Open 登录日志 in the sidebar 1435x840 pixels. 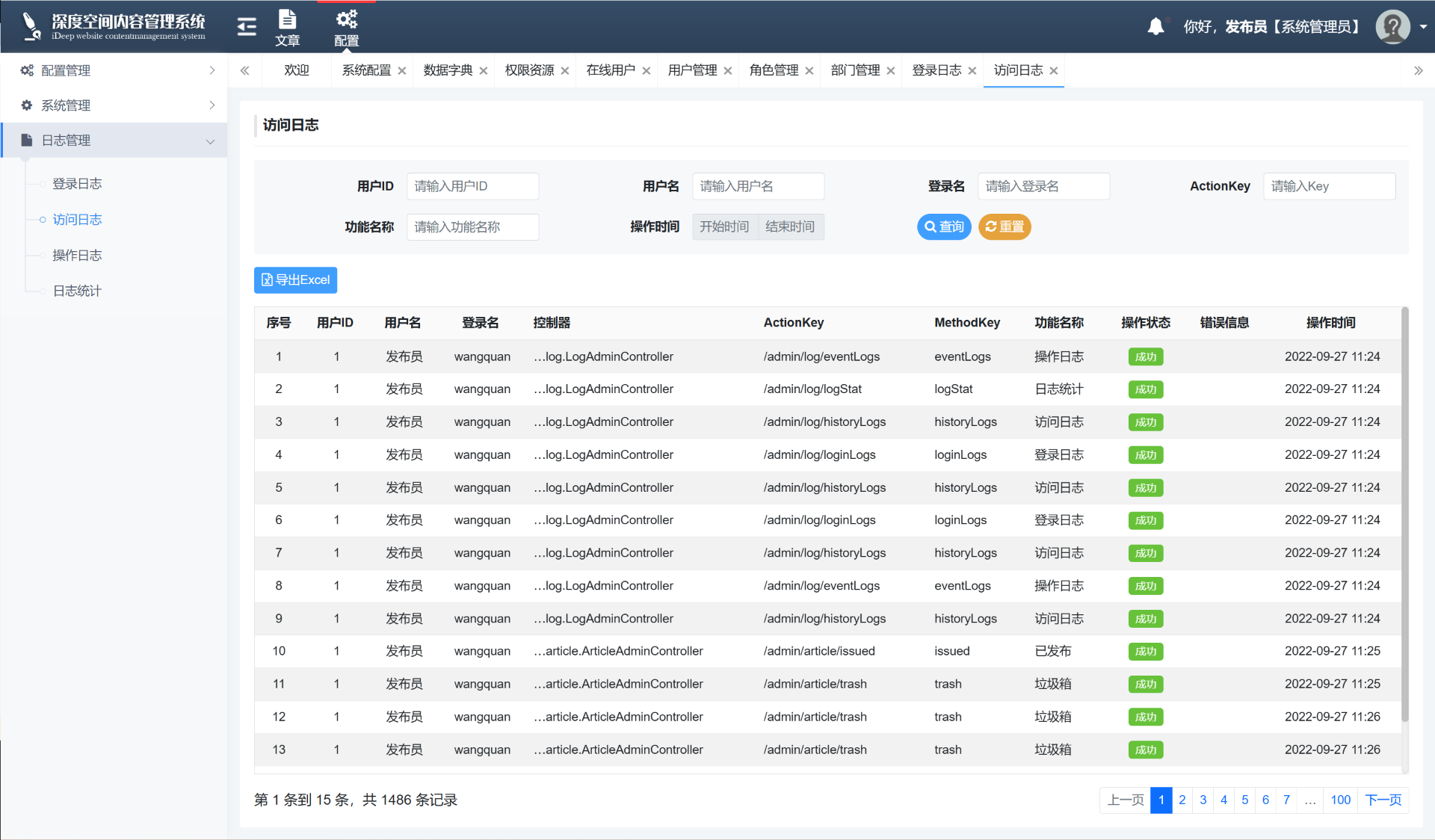77,184
